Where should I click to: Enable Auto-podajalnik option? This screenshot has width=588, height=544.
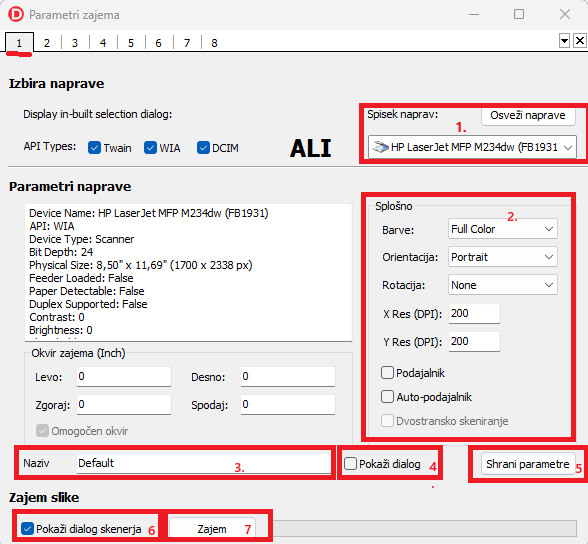(387, 397)
